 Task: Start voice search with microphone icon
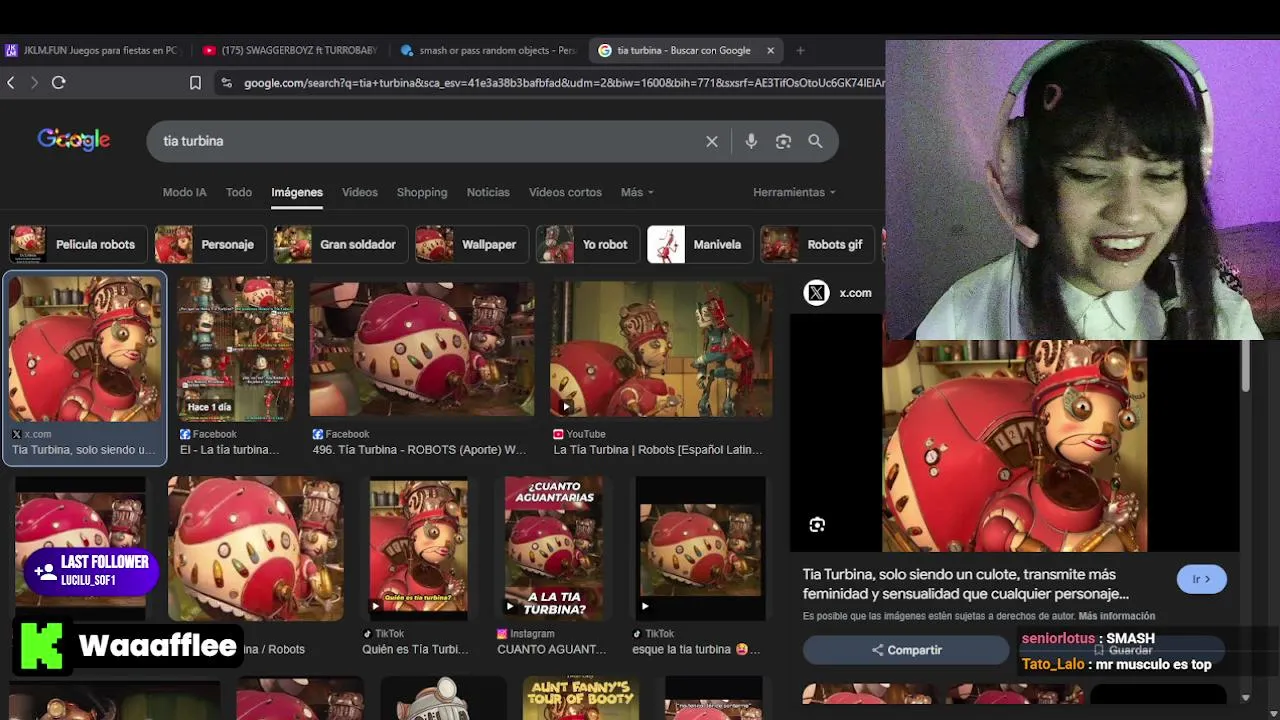[751, 141]
